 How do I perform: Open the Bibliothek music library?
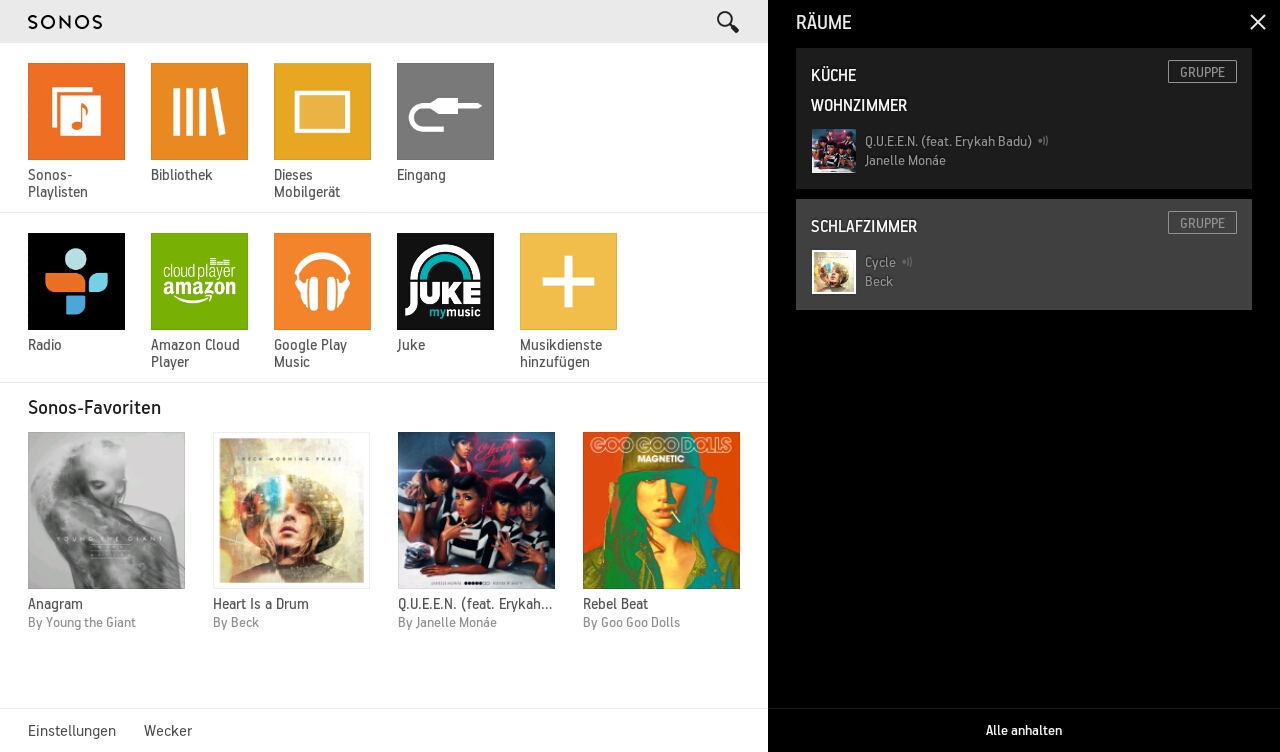click(x=199, y=112)
